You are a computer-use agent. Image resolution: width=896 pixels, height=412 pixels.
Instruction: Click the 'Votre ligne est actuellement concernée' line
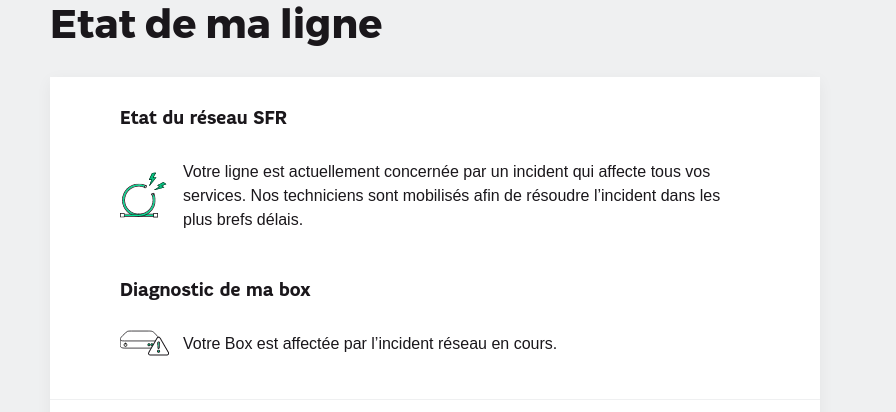446,171
